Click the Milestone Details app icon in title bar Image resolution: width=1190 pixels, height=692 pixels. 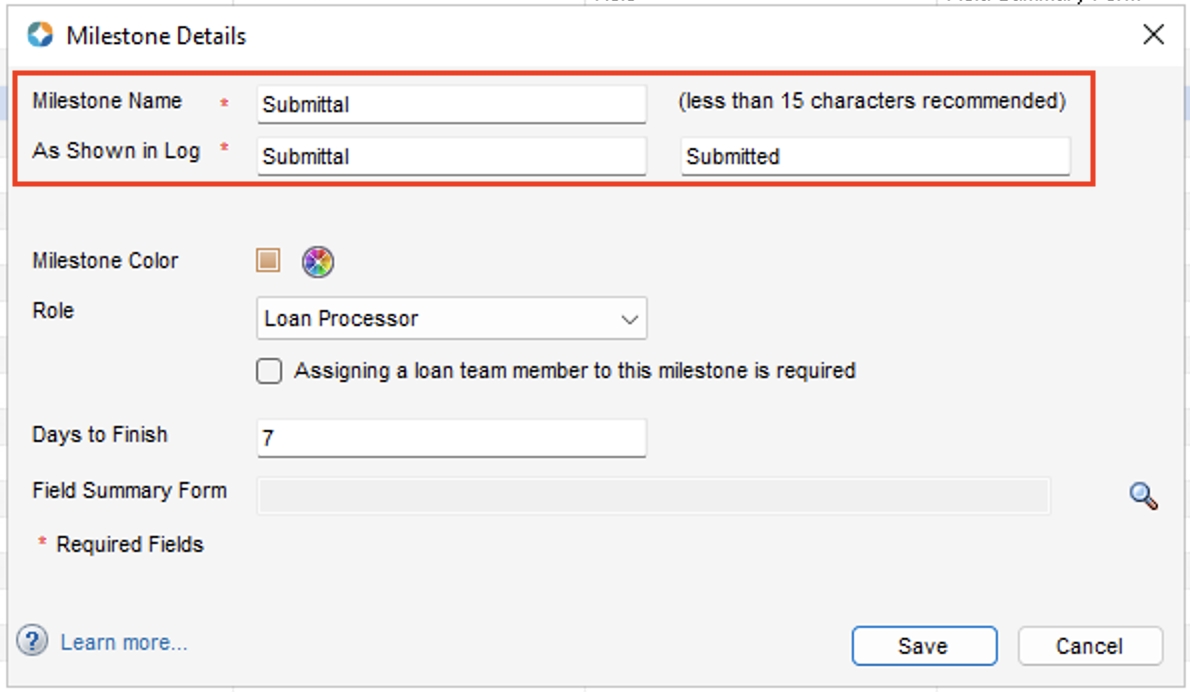[x=40, y=36]
